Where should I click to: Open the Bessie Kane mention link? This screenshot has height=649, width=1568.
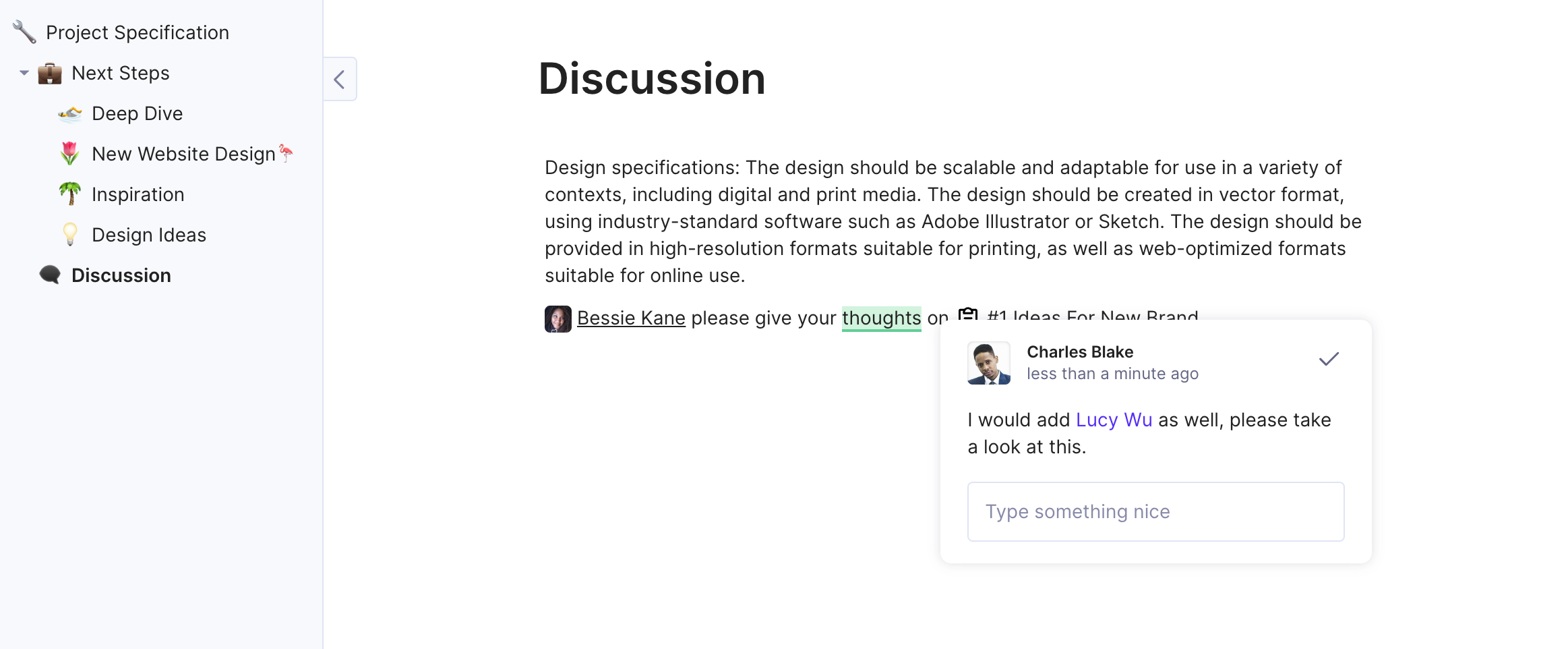click(x=631, y=318)
